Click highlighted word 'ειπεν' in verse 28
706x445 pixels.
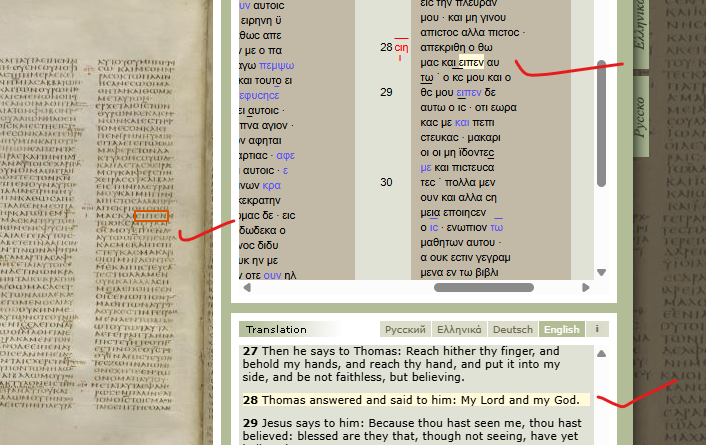tap(471, 62)
